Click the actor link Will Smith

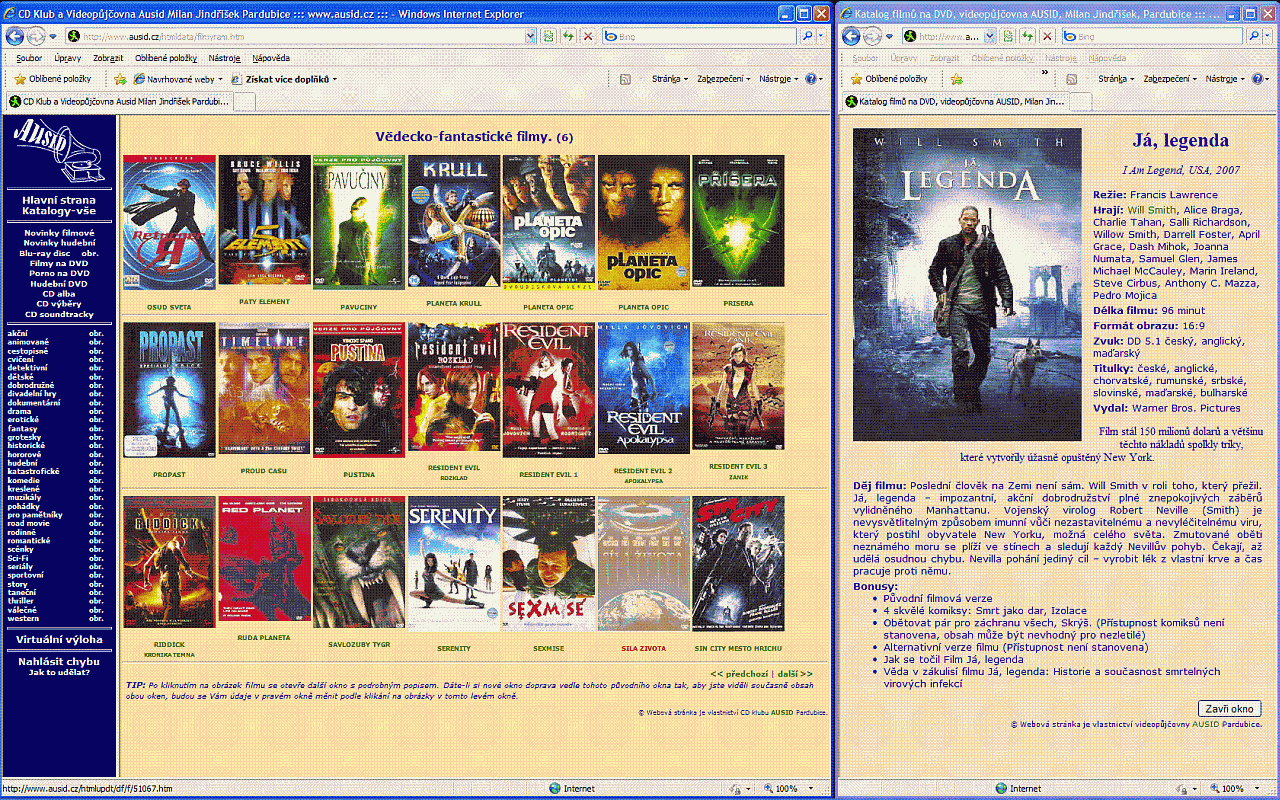[1152, 210]
